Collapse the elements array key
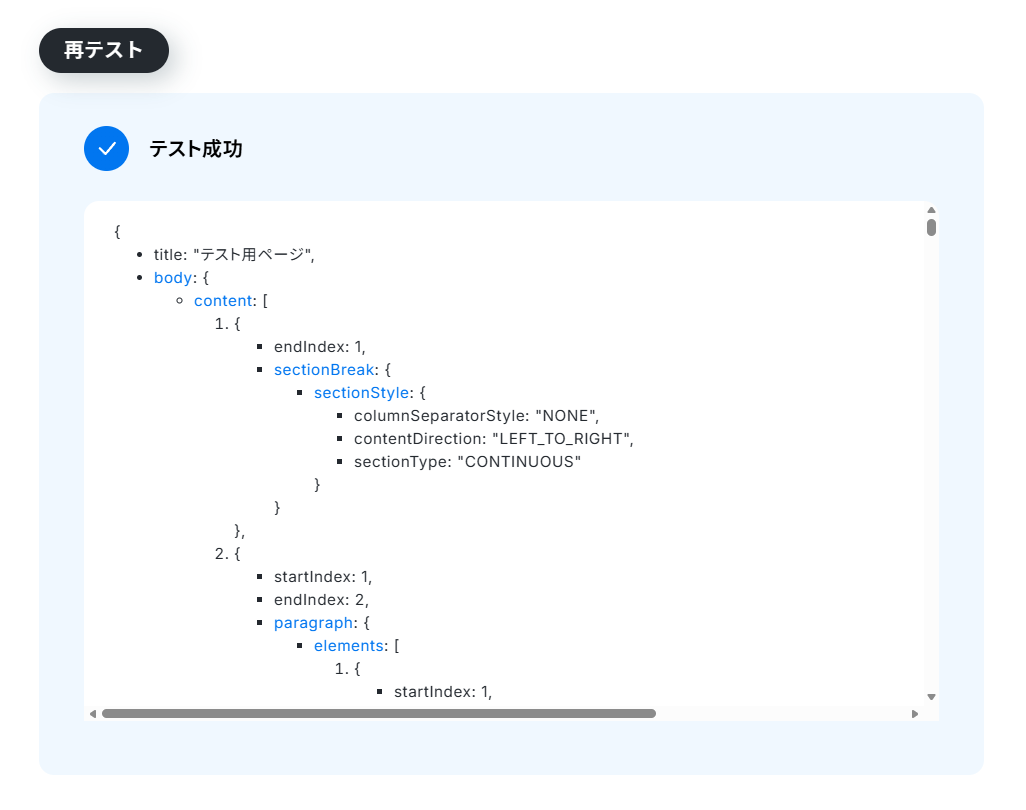This screenshot has width=1026, height=810. pyautogui.click(x=349, y=646)
